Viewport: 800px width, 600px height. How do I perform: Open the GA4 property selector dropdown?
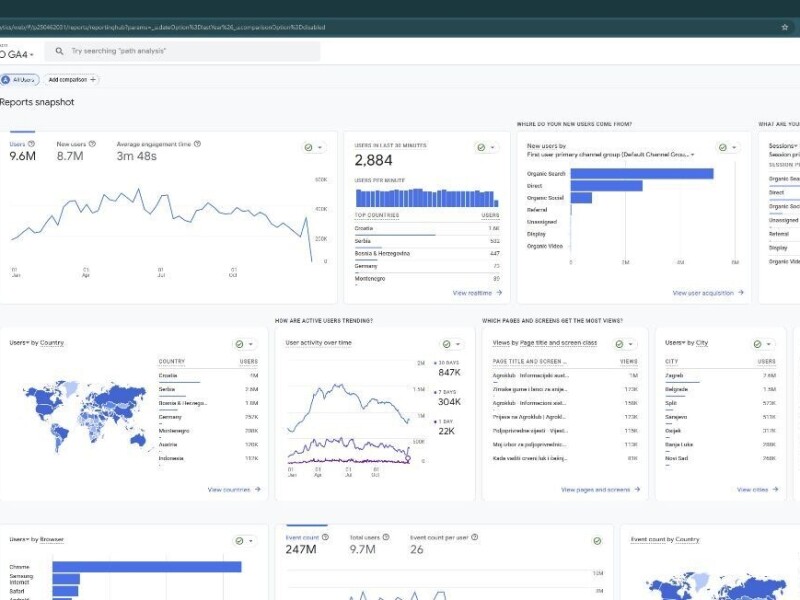pos(18,54)
